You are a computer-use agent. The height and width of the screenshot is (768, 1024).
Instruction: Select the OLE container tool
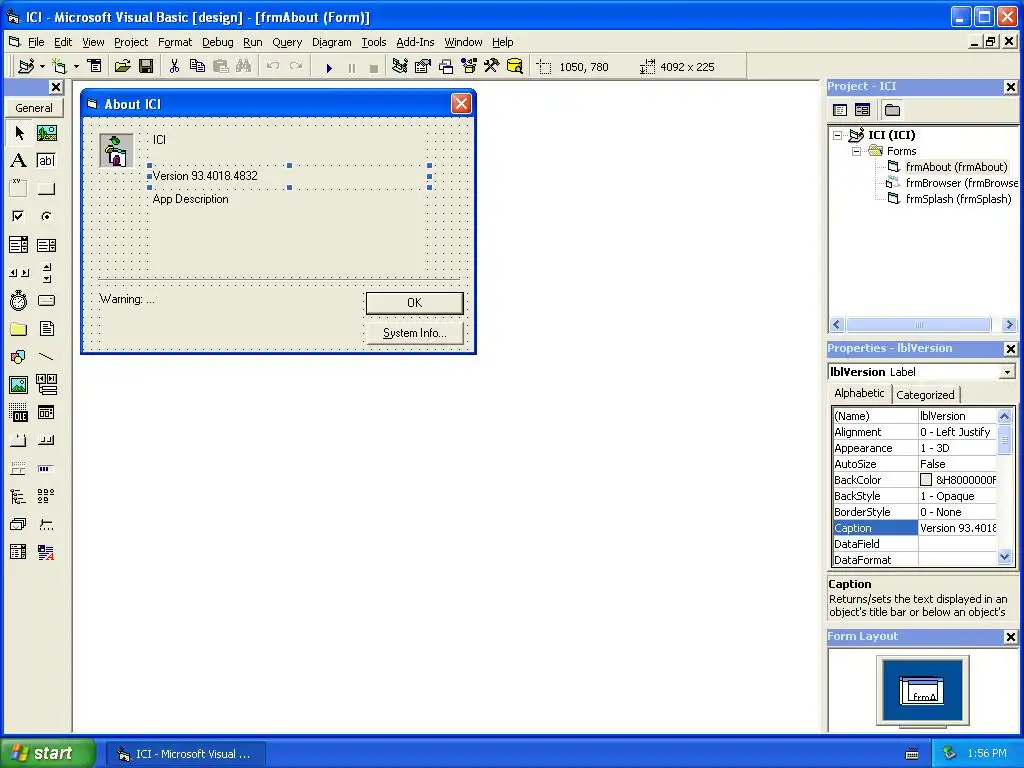point(19,413)
